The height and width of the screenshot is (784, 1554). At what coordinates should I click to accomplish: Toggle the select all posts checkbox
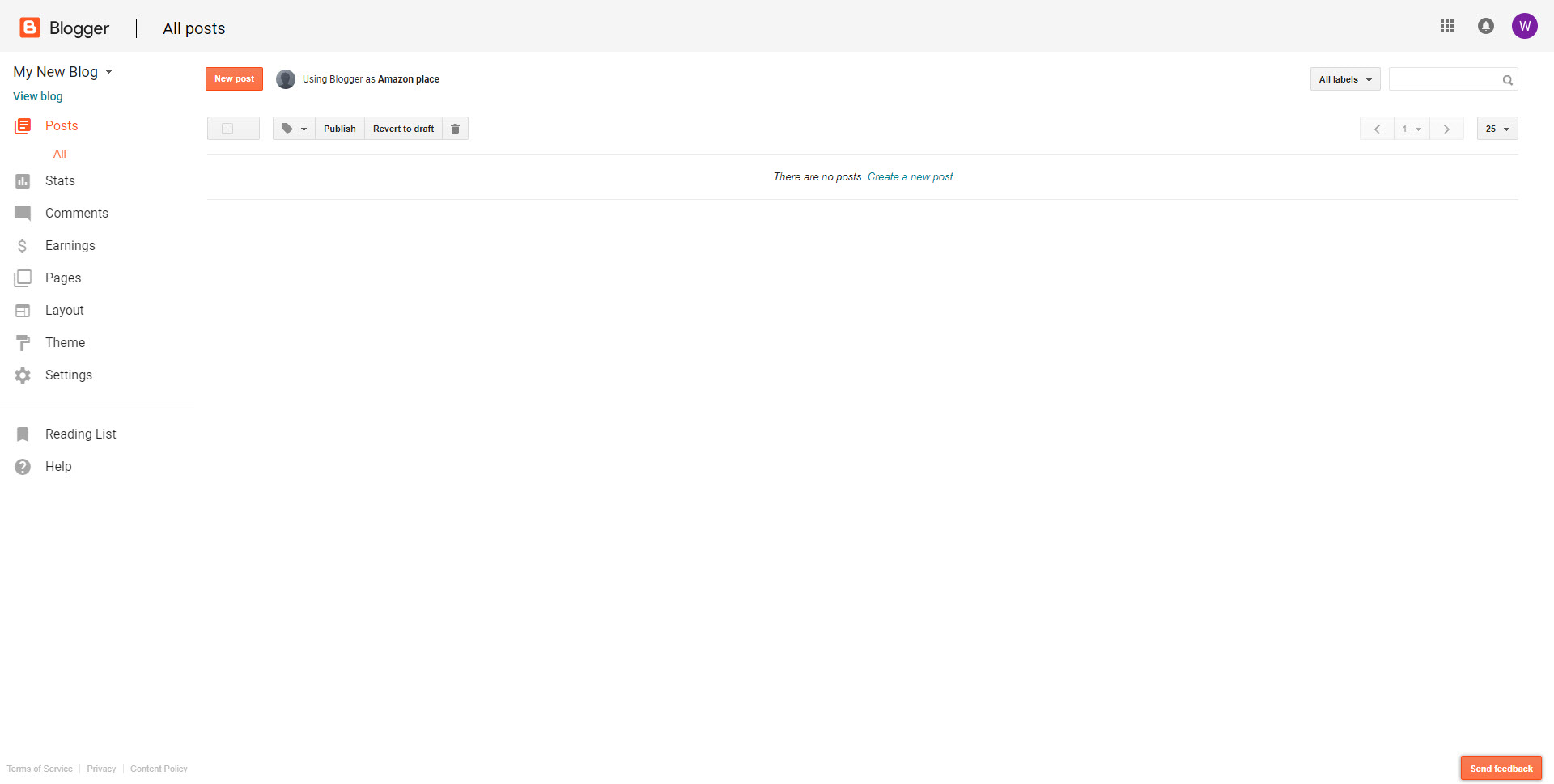tap(227, 129)
